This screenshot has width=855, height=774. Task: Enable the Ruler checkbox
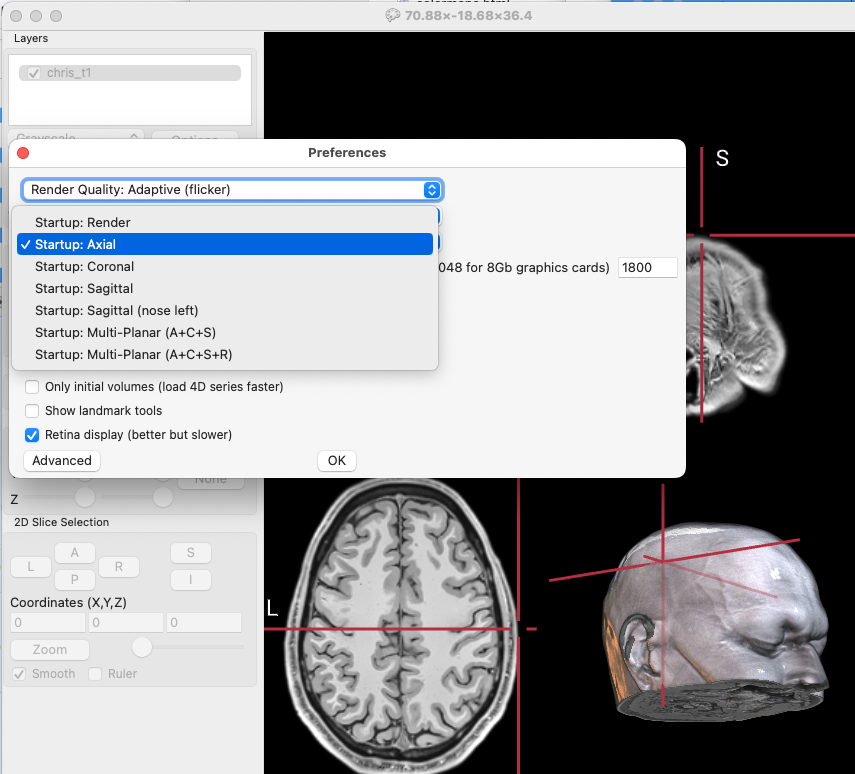pyautogui.click(x=96, y=674)
